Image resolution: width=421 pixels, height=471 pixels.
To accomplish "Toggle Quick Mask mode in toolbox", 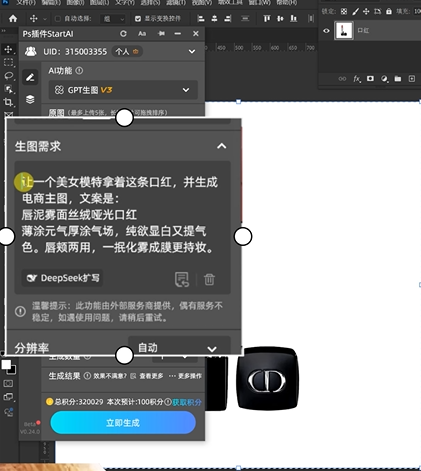I will [8, 383].
